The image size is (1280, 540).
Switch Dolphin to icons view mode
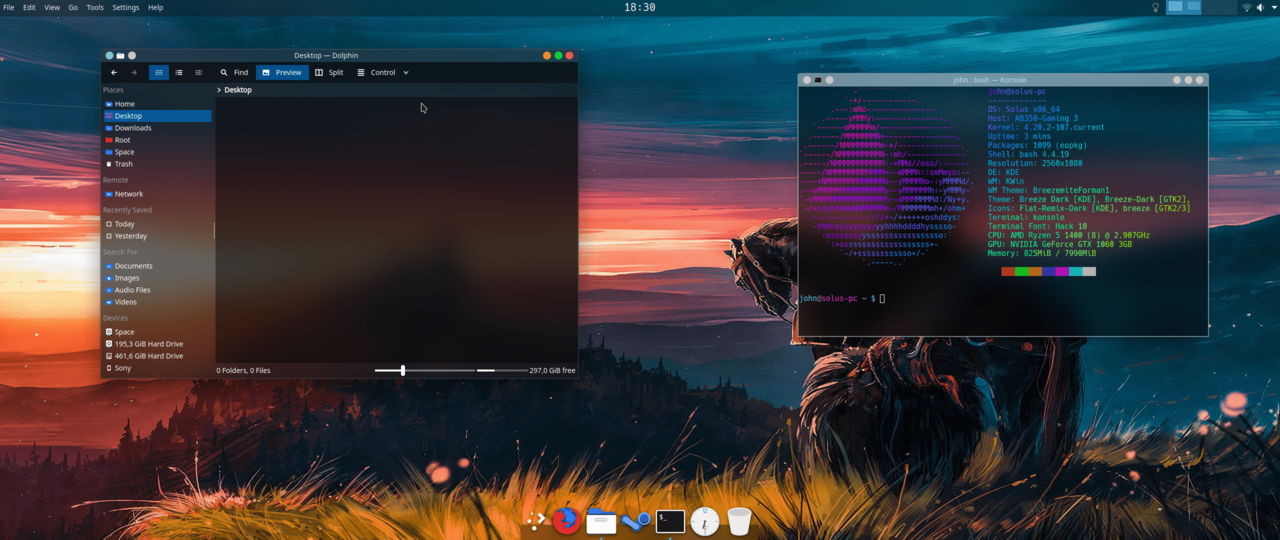point(159,72)
